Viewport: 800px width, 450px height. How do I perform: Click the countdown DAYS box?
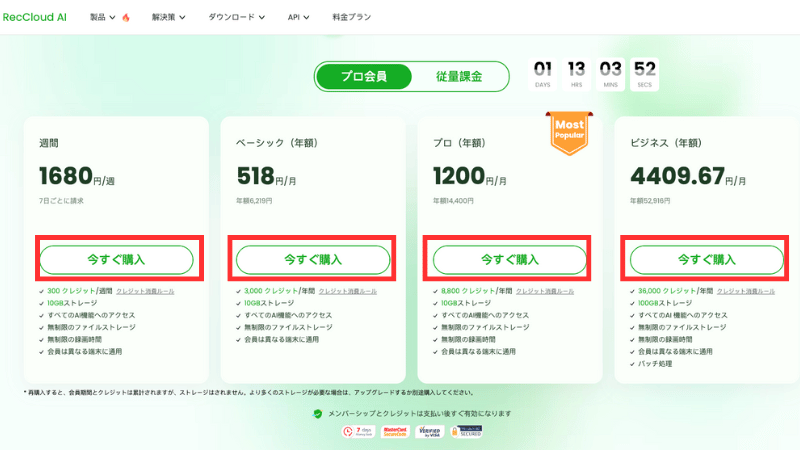543,74
